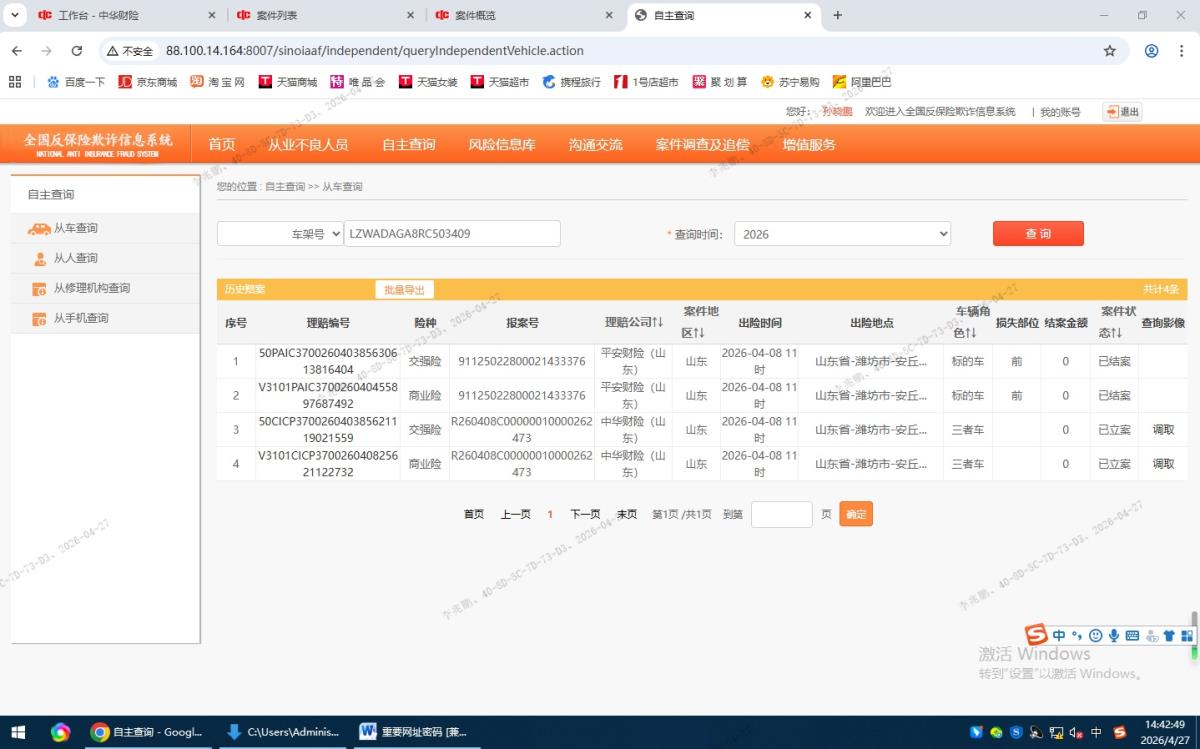
Task: Open Chrome three-dot menu
Action: click(x=1182, y=51)
